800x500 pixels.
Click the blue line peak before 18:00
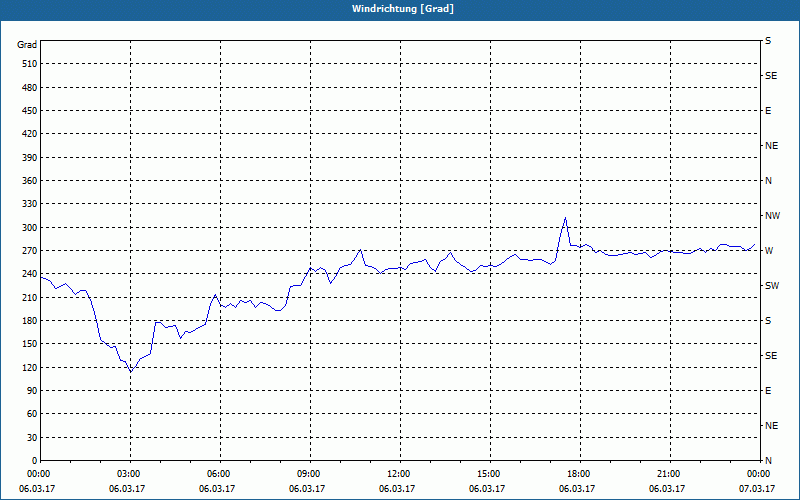point(565,218)
